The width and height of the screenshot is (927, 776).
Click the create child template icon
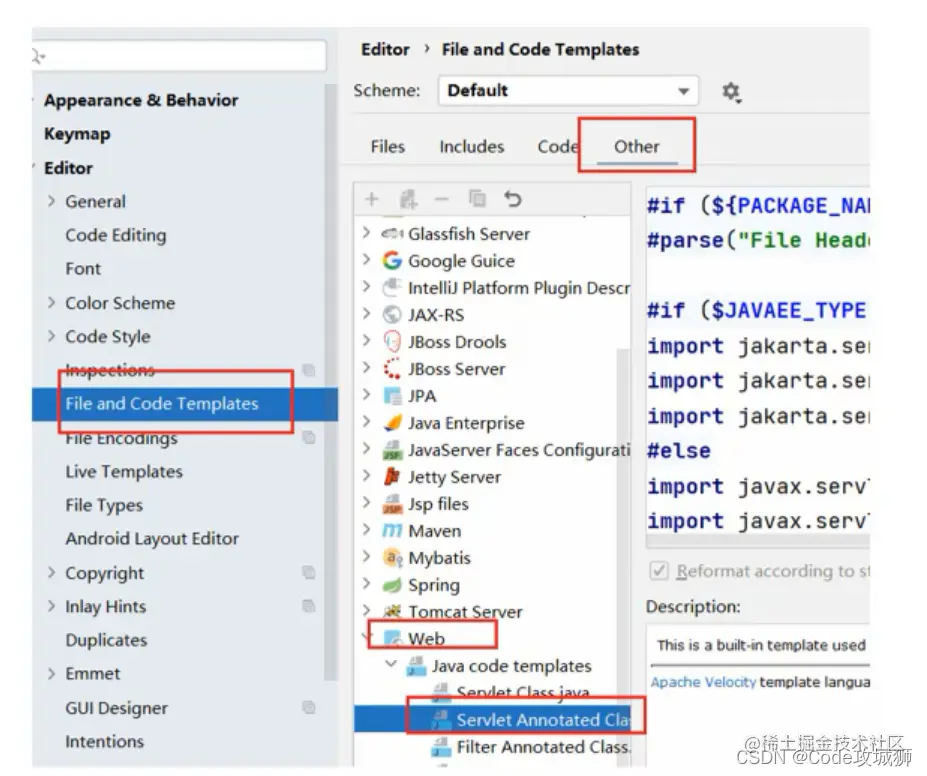pyautogui.click(x=408, y=199)
